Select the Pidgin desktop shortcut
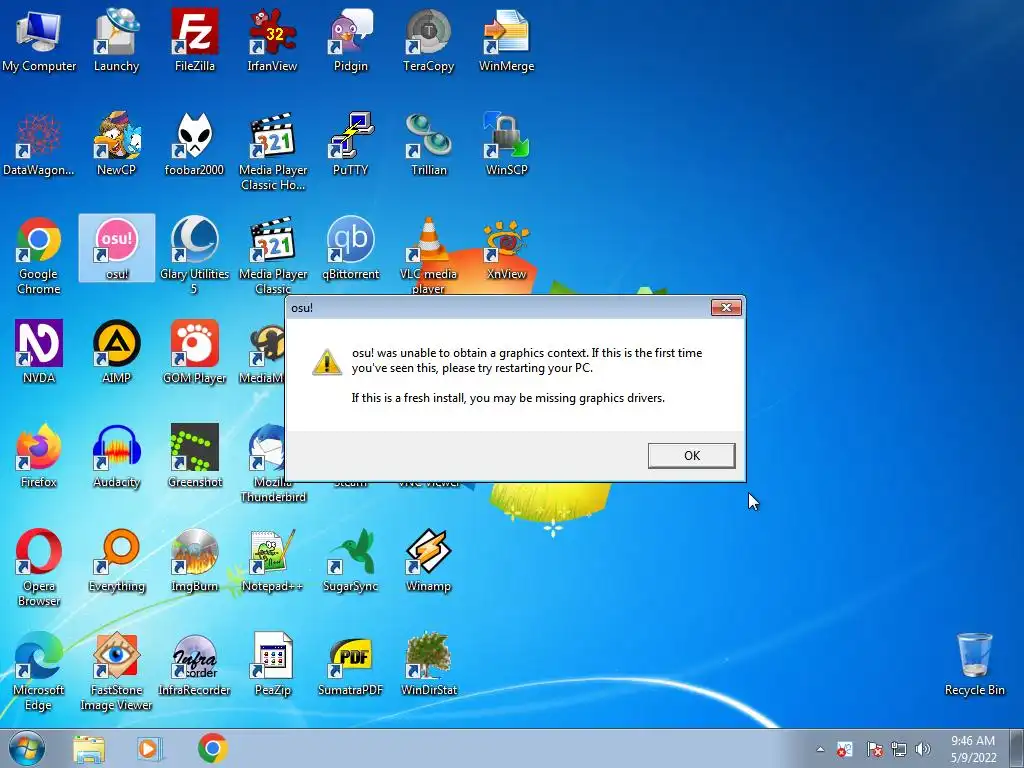The width and height of the screenshot is (1024, 768). click(351, 40)
